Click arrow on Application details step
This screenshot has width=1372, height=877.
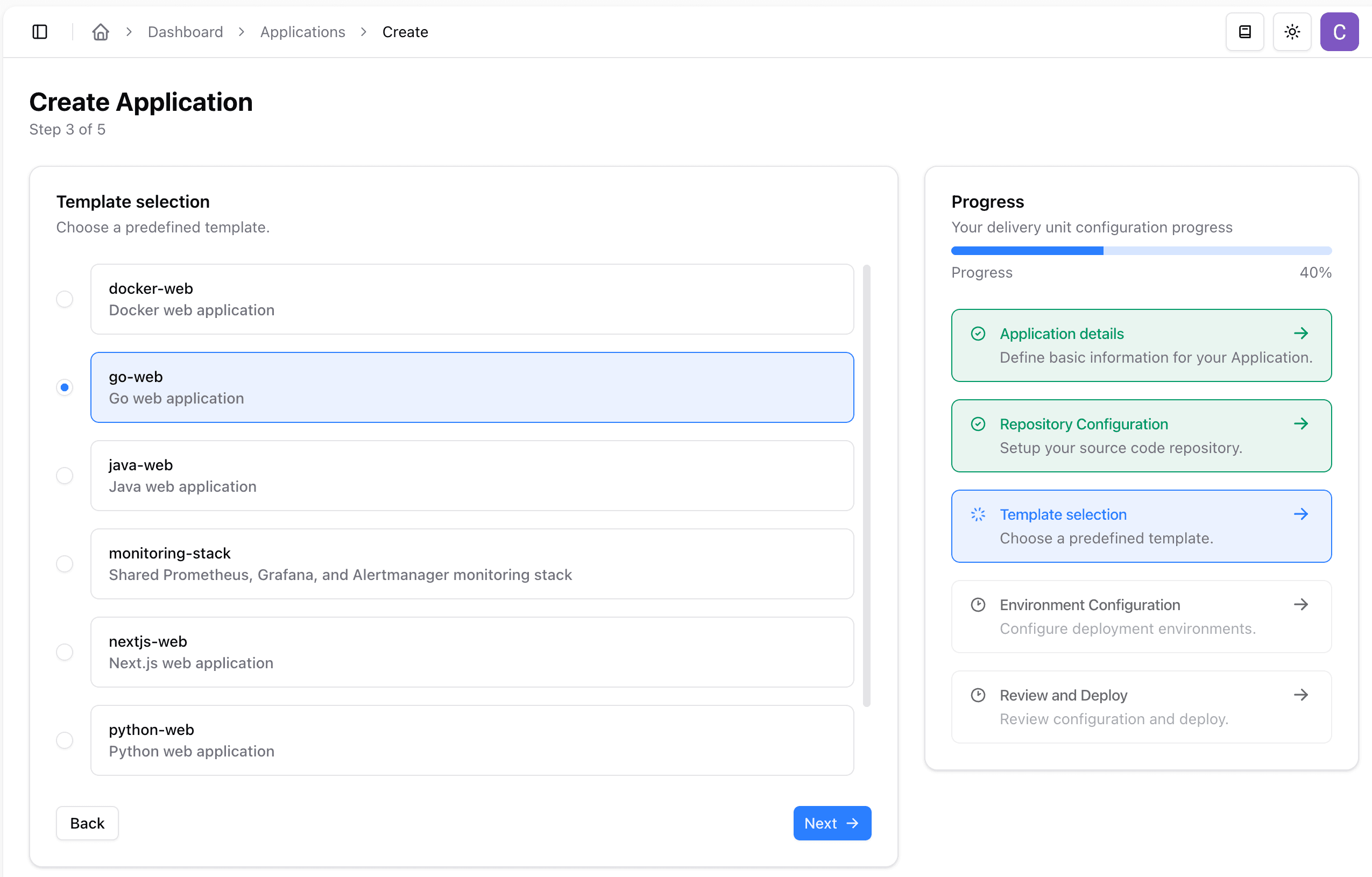click(1301, 334)
